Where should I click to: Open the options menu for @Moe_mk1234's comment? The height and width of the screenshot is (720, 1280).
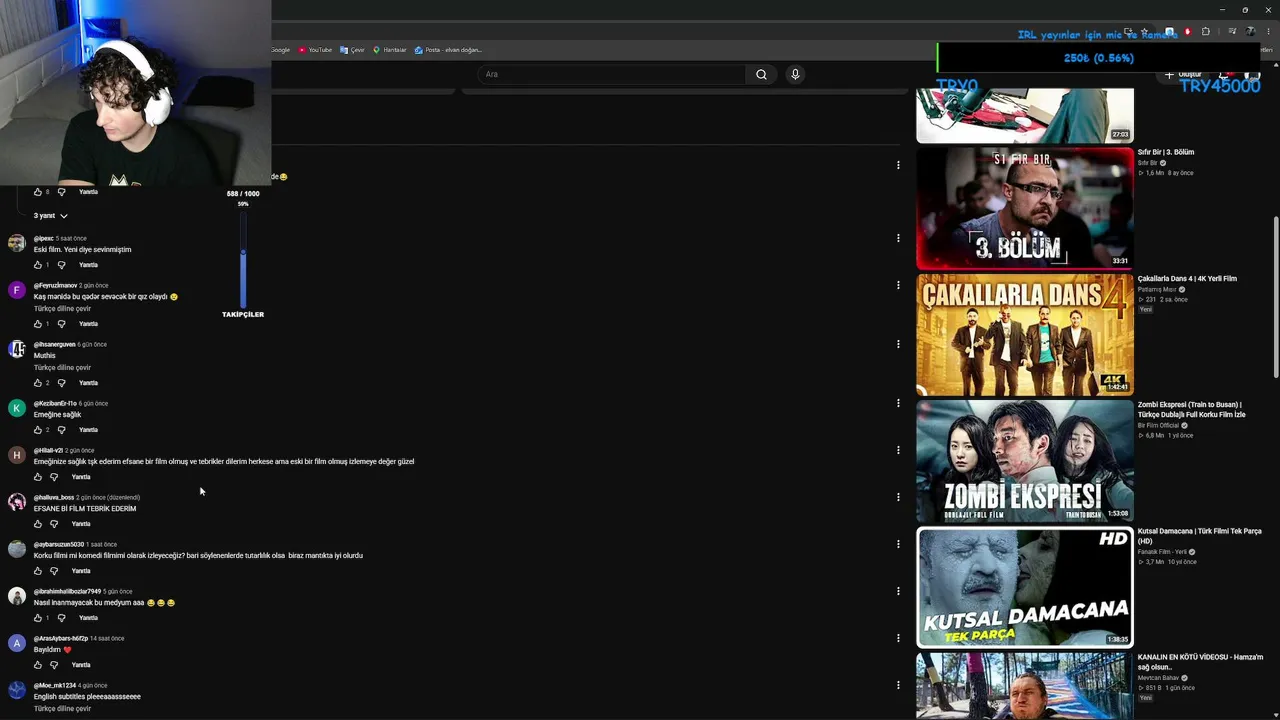coord(898,685)
